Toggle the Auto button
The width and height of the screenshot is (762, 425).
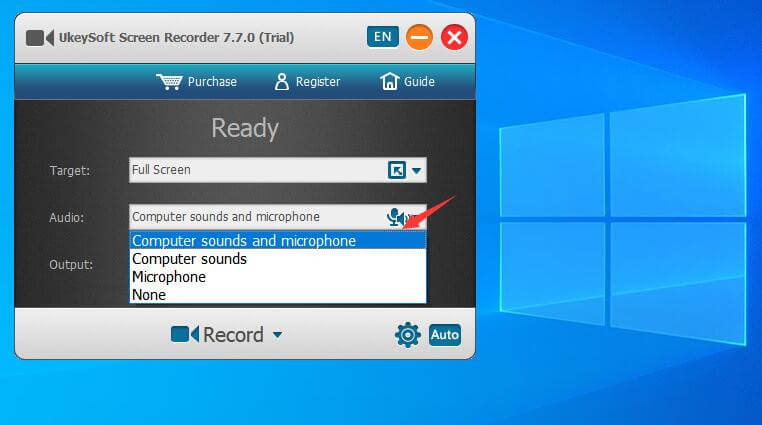pos(445,335)
